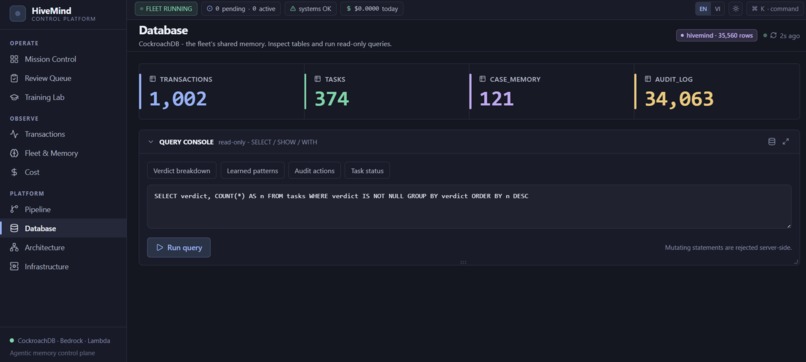806x362 pixels.
Task: Click the 'QUERY CONSOLE' header title
Action: (x=186, y=142)
